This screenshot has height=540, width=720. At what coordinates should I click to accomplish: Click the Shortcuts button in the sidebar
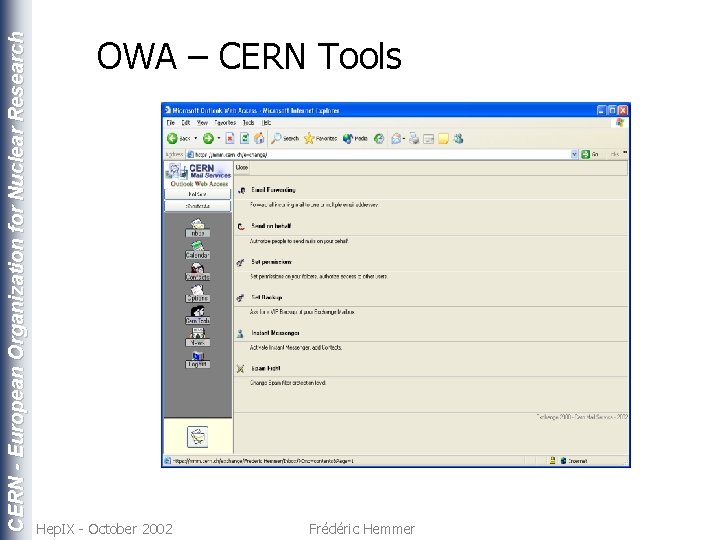tap(197, 206)
